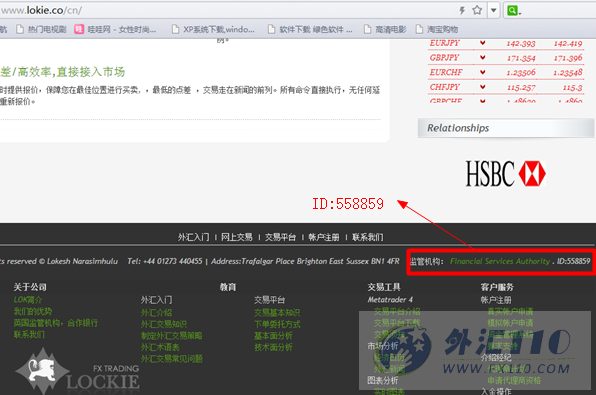
Task: Open the 外汇介绍 link
Action: [x=156, y=313]
